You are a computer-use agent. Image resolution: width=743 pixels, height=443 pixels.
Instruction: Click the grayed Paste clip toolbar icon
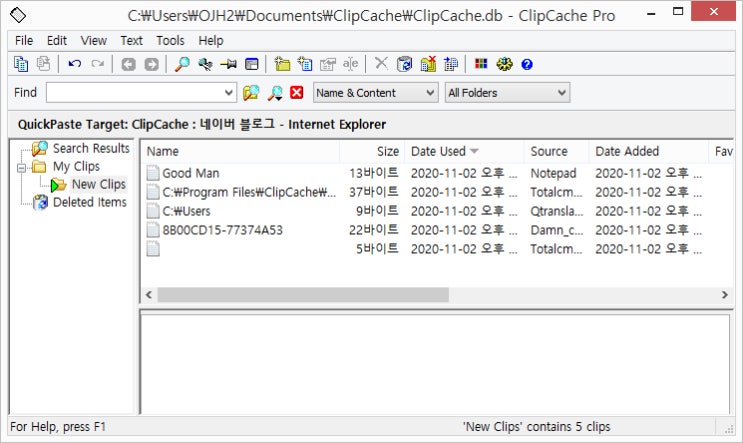point(44,64)
